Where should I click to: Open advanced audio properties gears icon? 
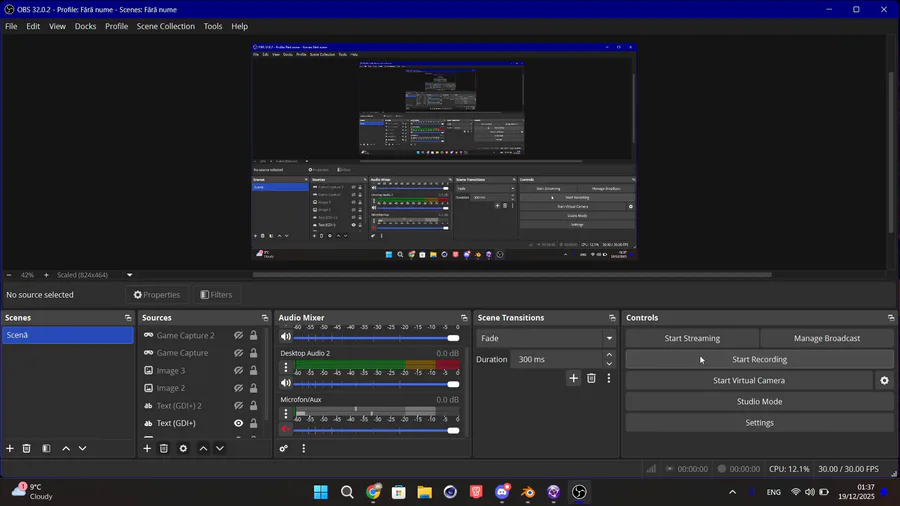click(x=284, y=448)
